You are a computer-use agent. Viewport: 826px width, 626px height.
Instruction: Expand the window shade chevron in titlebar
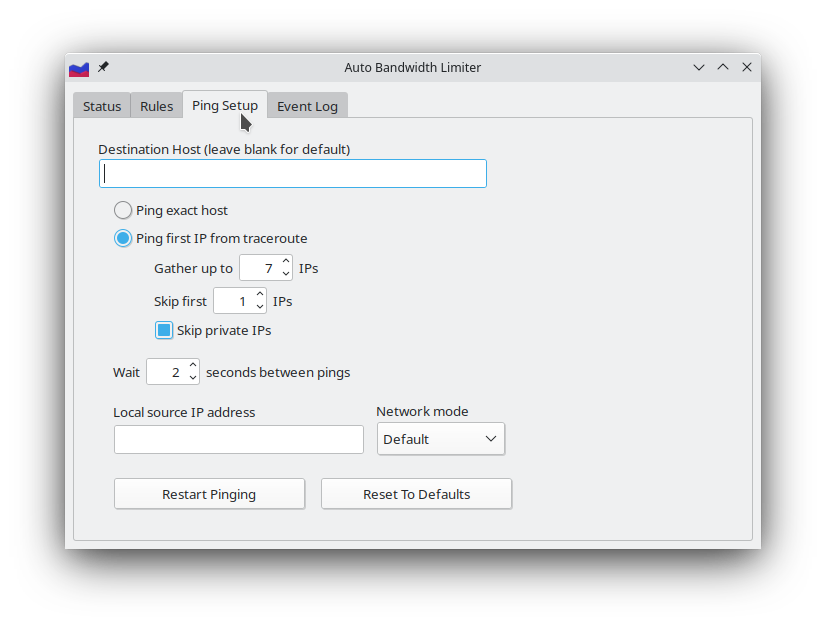tap(698, 67)
